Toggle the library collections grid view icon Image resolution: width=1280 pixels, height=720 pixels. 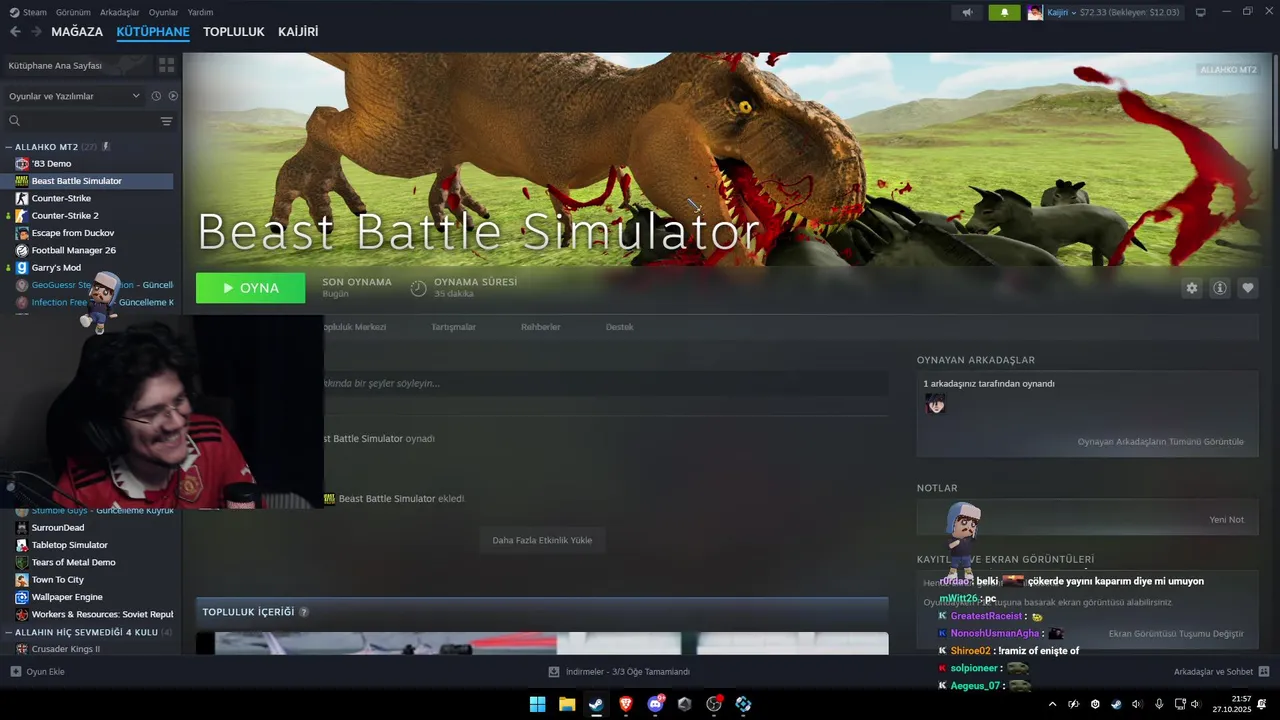pos(166,65)
